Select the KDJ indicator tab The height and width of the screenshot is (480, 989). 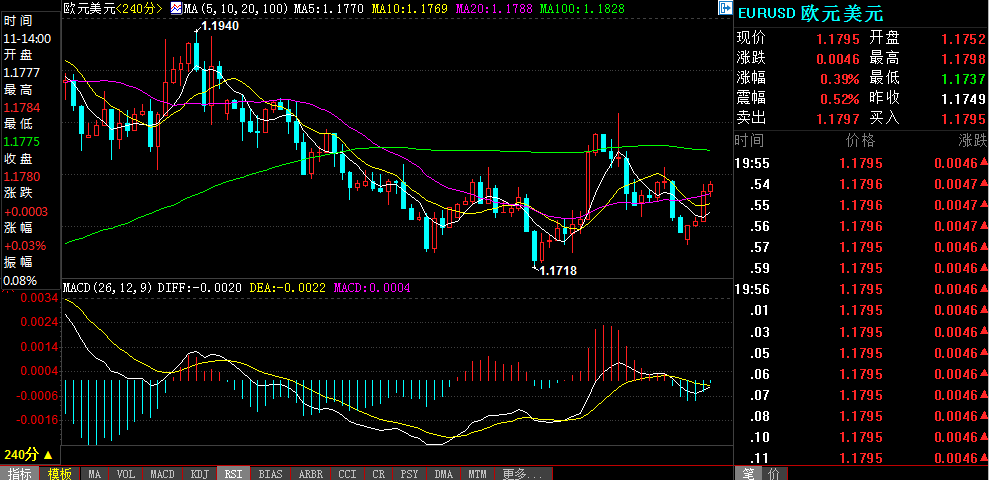tap(199, 473)
